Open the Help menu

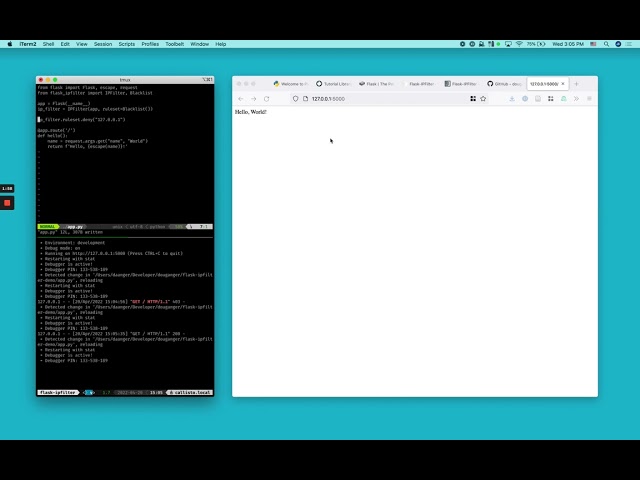click(x=221, y=44)
